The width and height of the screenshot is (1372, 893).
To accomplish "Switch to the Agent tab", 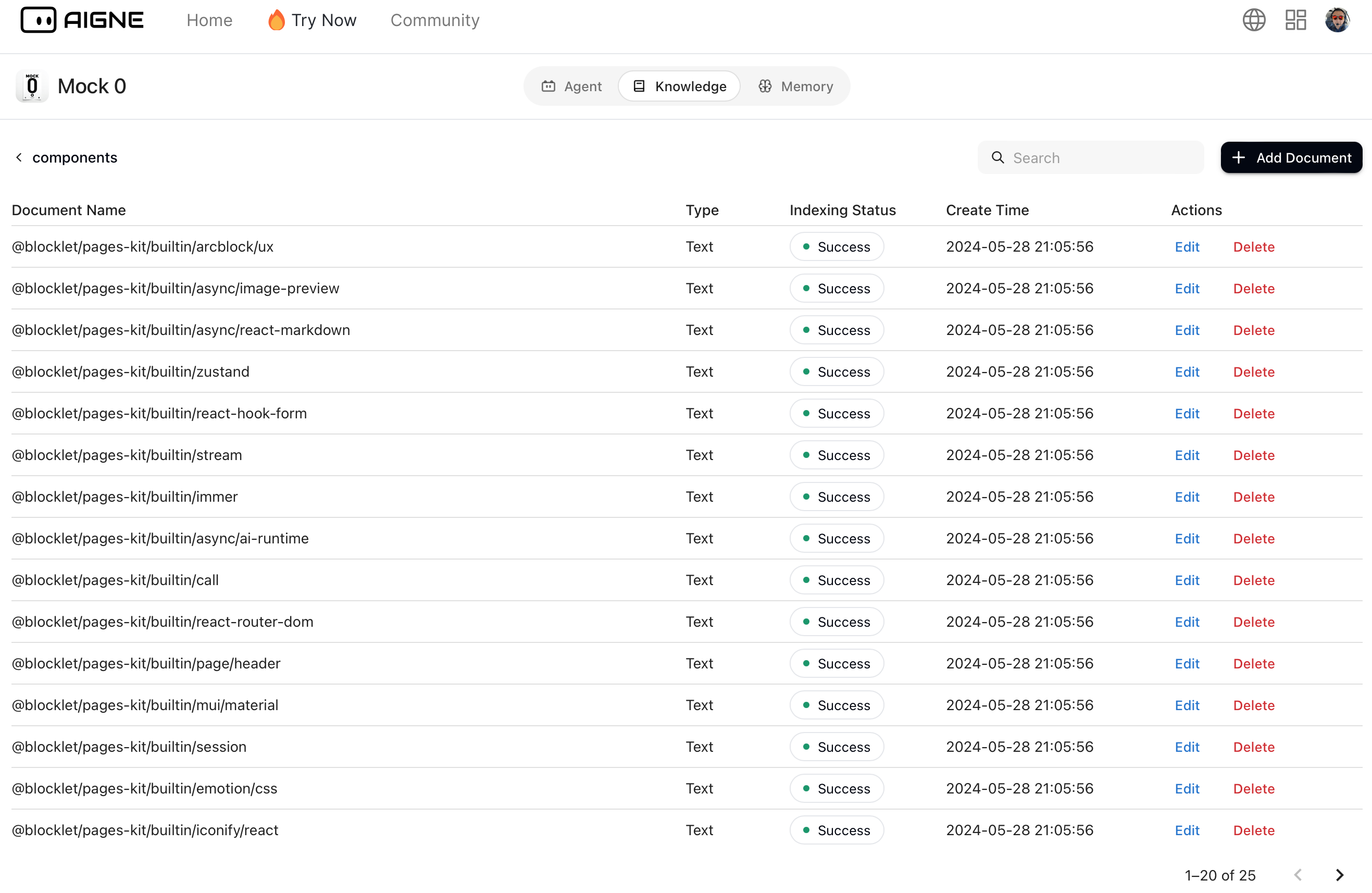I will 571,86.
